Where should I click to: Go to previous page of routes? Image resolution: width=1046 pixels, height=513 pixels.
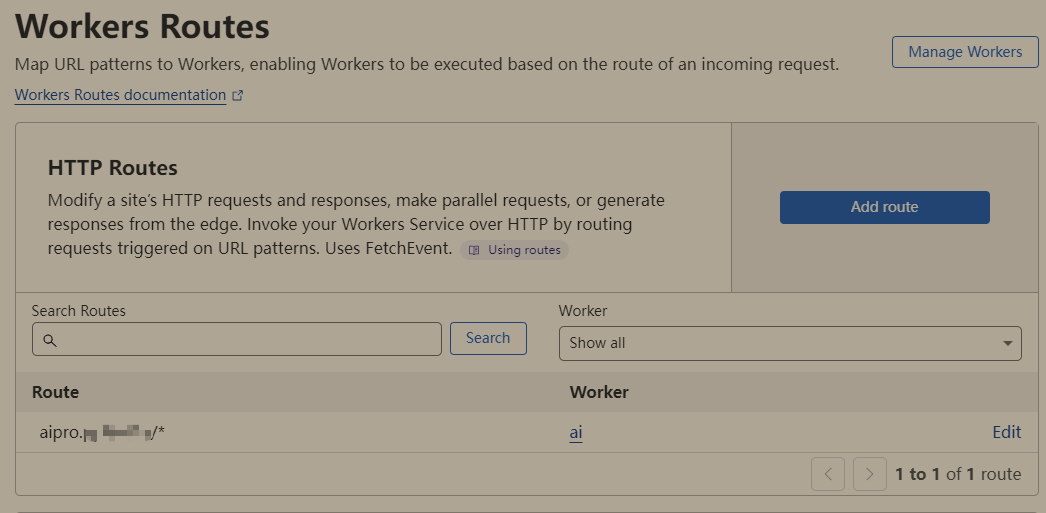coord(828,474)
